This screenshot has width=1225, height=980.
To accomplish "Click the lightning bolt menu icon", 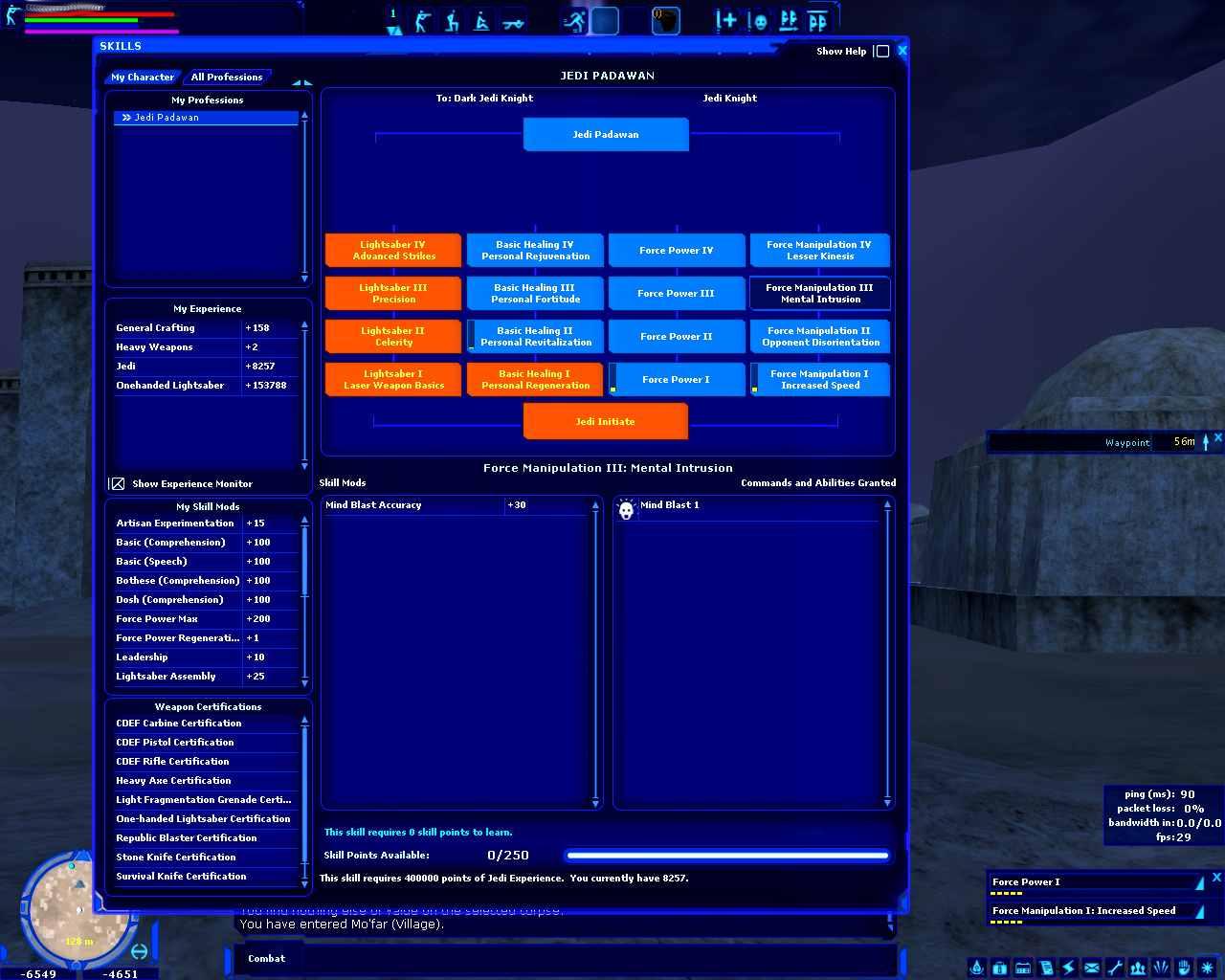I will coord(1068,968).
